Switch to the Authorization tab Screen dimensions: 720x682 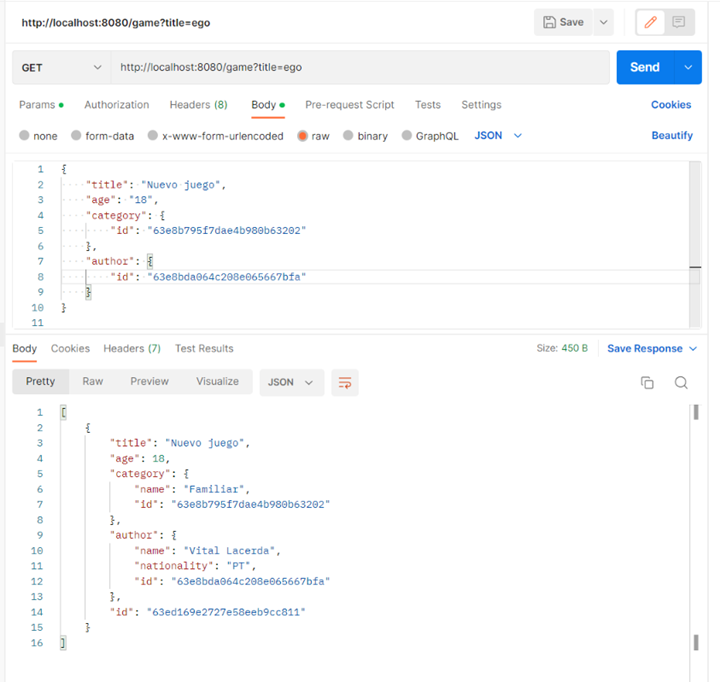coord(116,105)
